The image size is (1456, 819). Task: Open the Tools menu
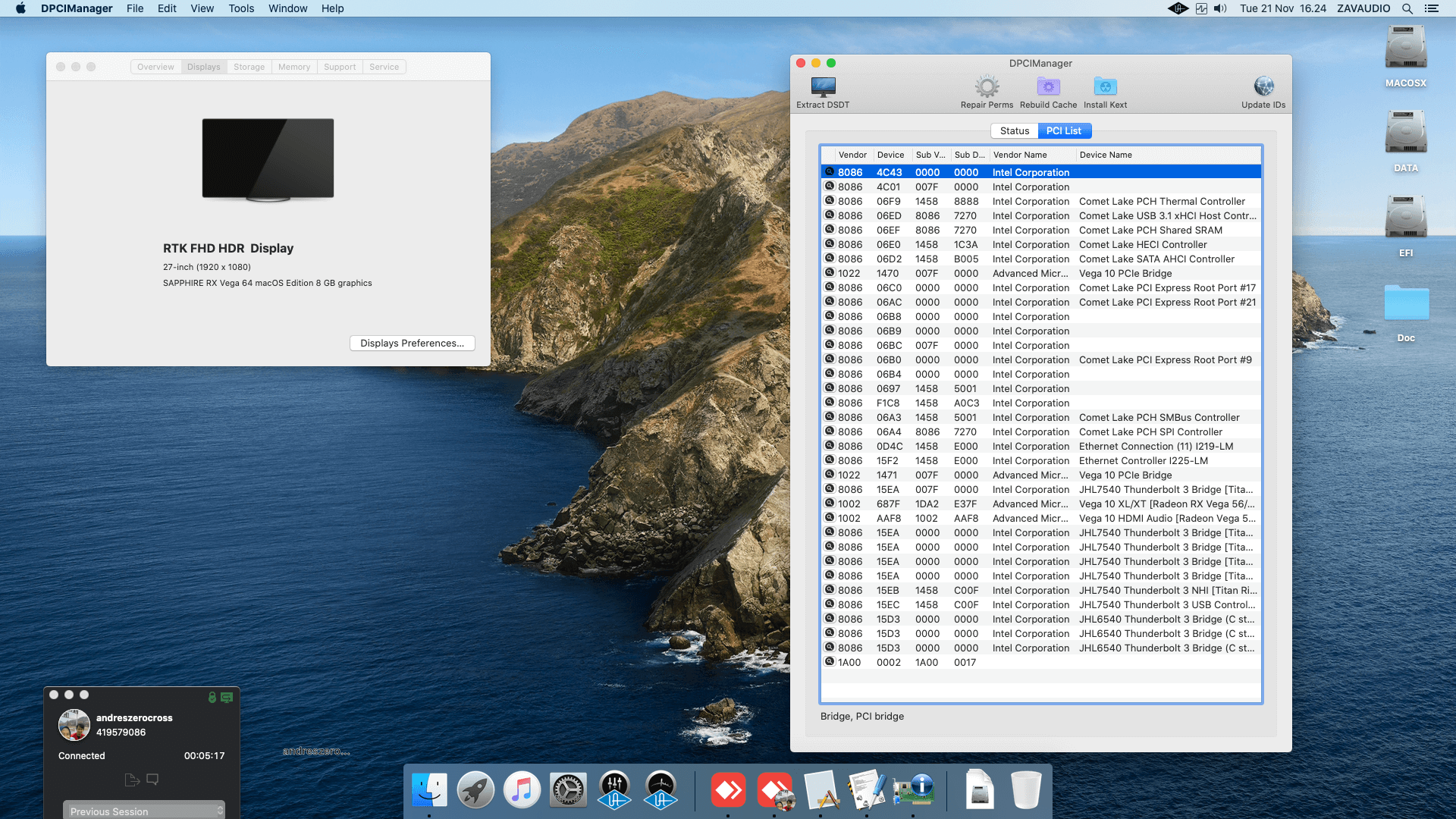pos(241,8)
